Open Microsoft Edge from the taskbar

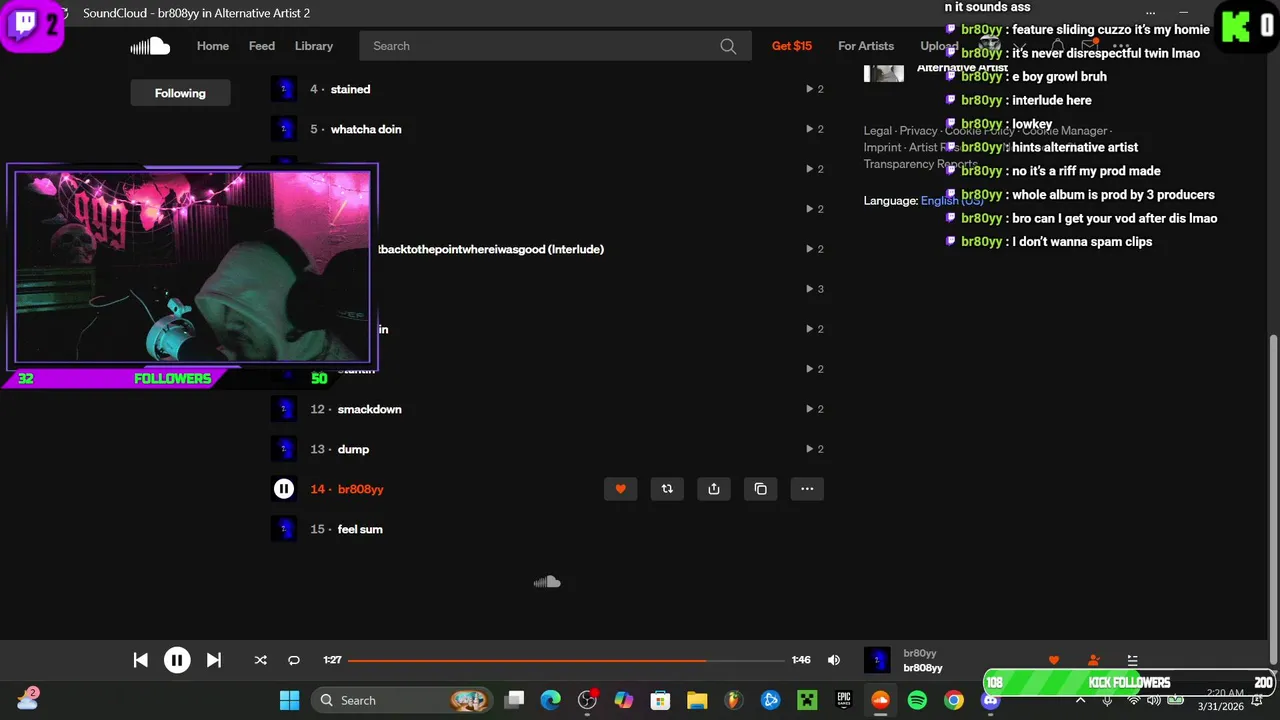coord(551,700)
